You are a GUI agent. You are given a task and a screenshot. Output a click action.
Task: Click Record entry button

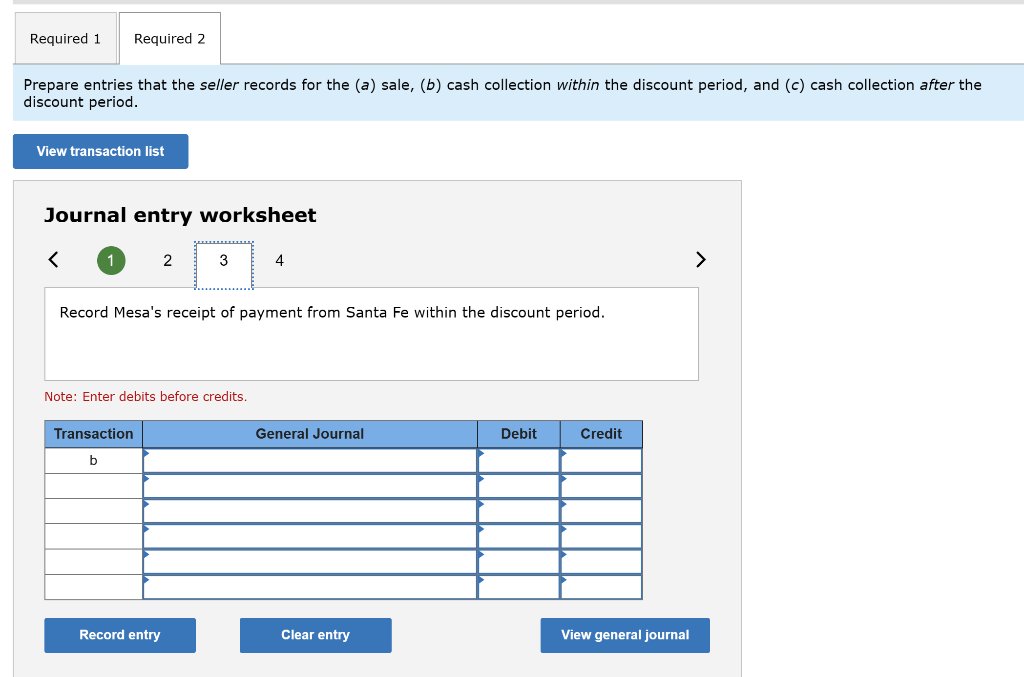pos(120,635)
